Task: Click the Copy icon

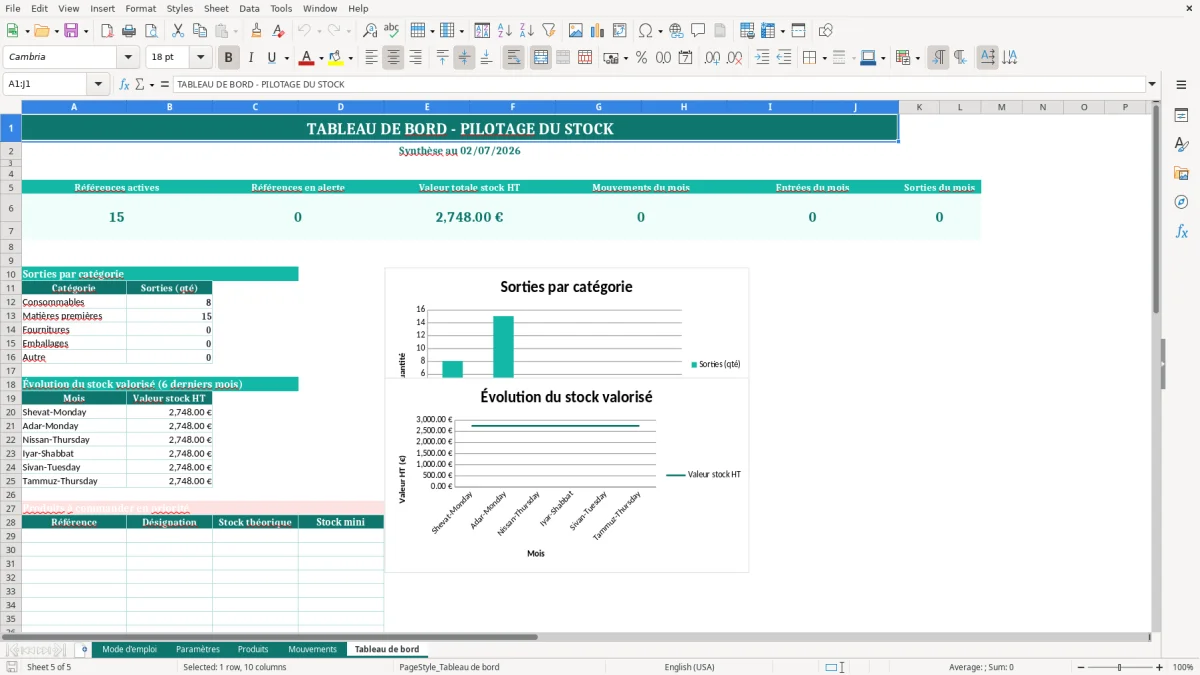Action: click(x=199, y=31)
